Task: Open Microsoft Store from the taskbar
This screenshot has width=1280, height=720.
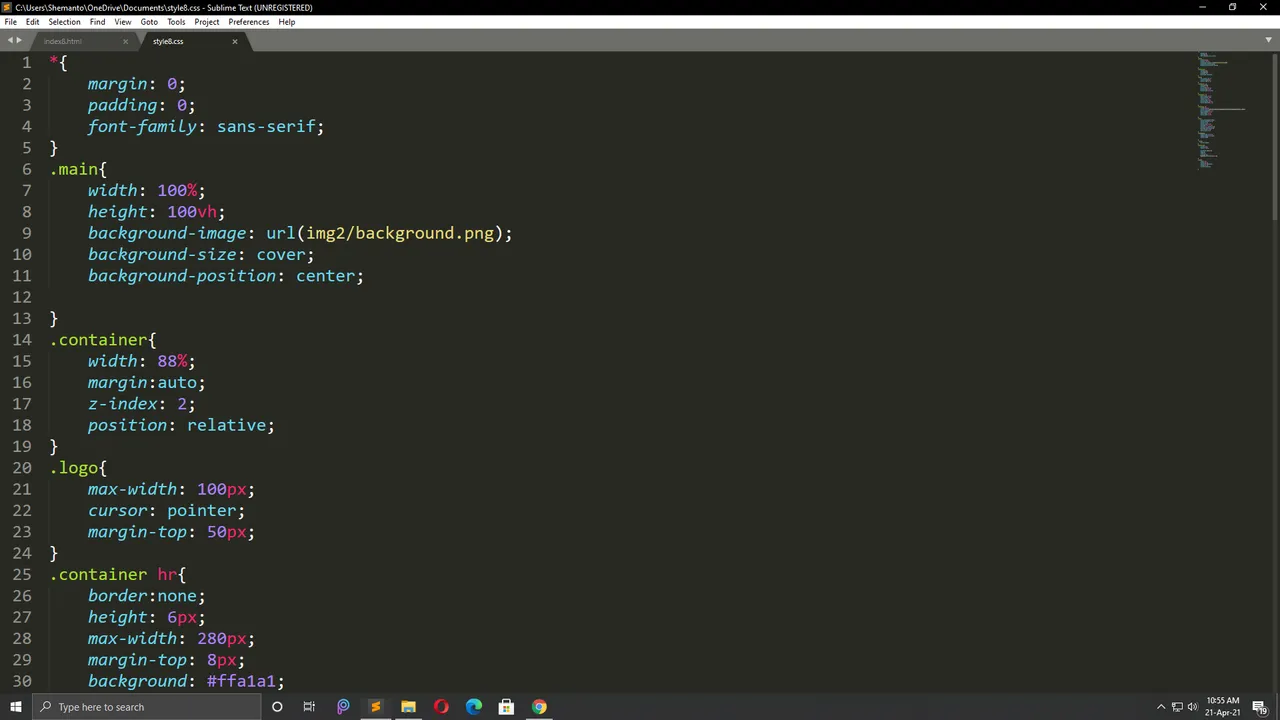Action: click(x=506, y=707)
